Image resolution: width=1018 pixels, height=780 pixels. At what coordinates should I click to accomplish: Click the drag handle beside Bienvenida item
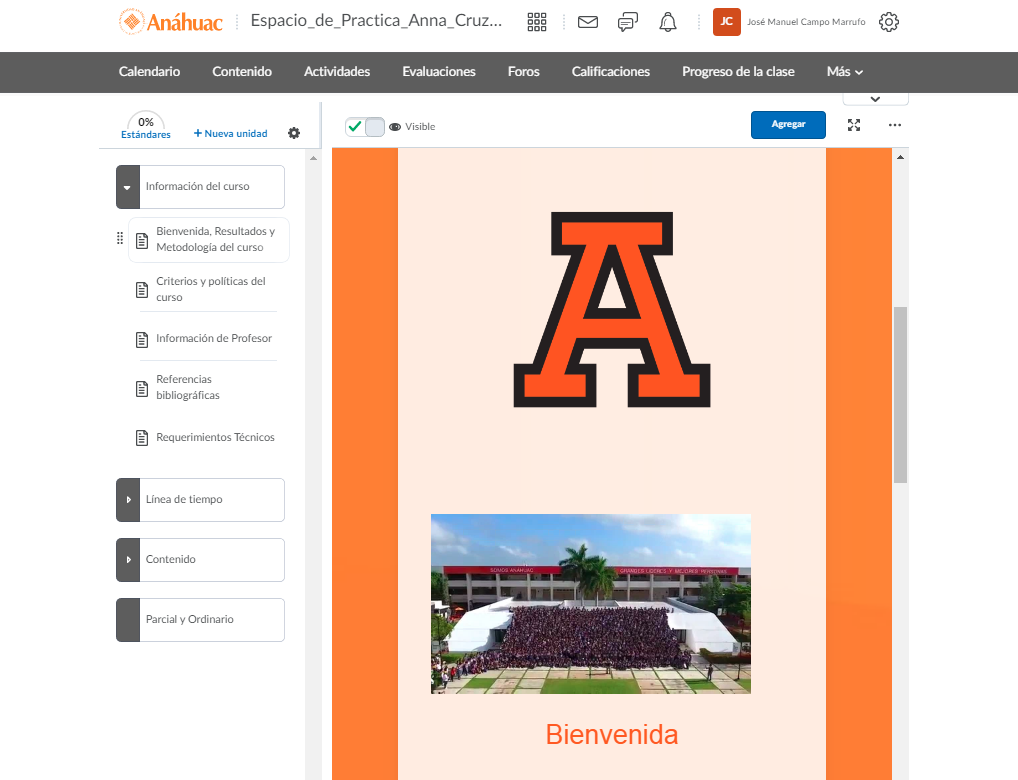pos(120,239)
